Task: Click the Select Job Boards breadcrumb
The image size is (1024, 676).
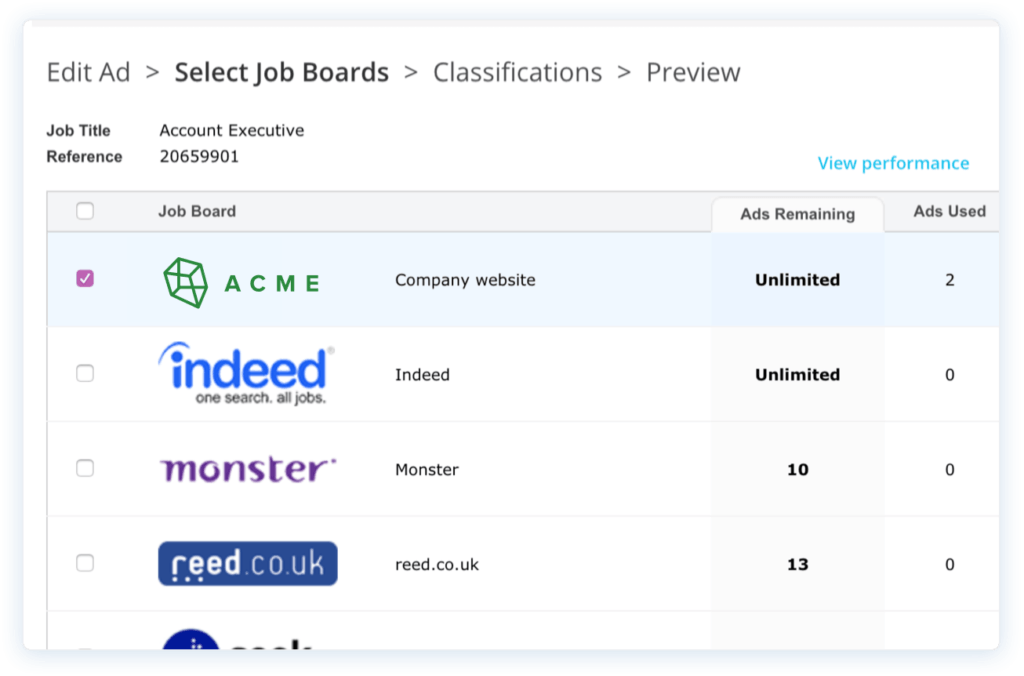Action: pyautogui.click(x=281, y=72)
